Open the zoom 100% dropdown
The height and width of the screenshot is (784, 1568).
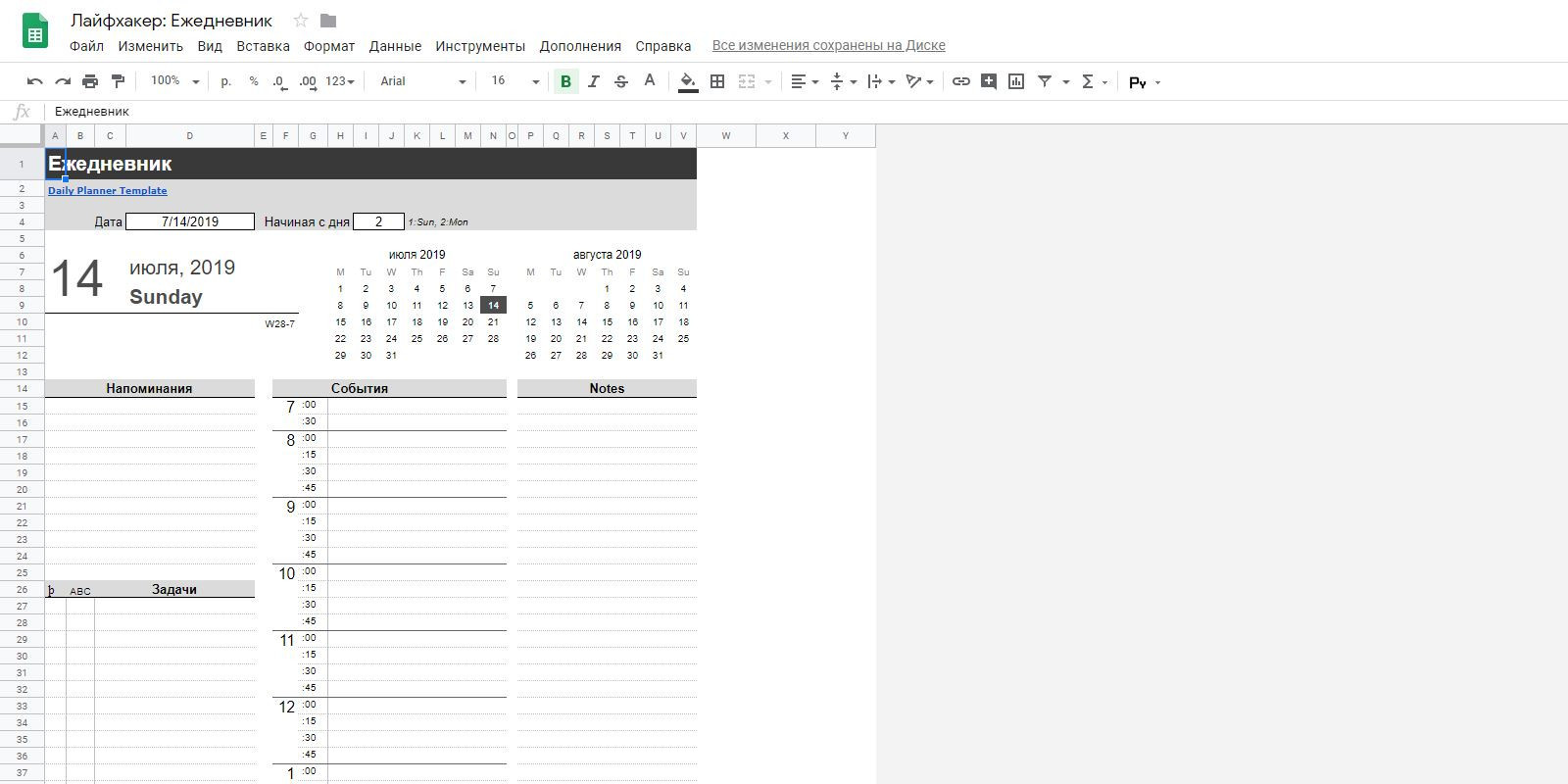point(174,81)
